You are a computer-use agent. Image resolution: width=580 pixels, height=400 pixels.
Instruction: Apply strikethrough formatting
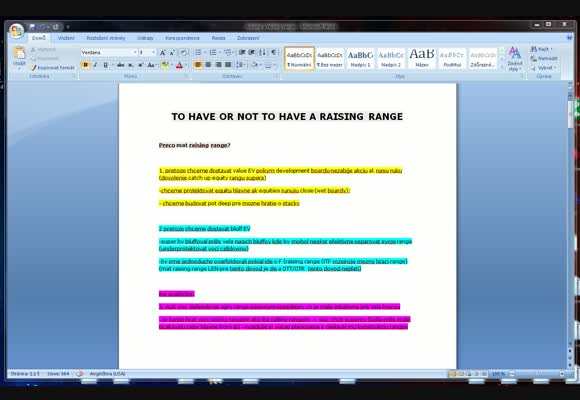click(x=120, y=65)
